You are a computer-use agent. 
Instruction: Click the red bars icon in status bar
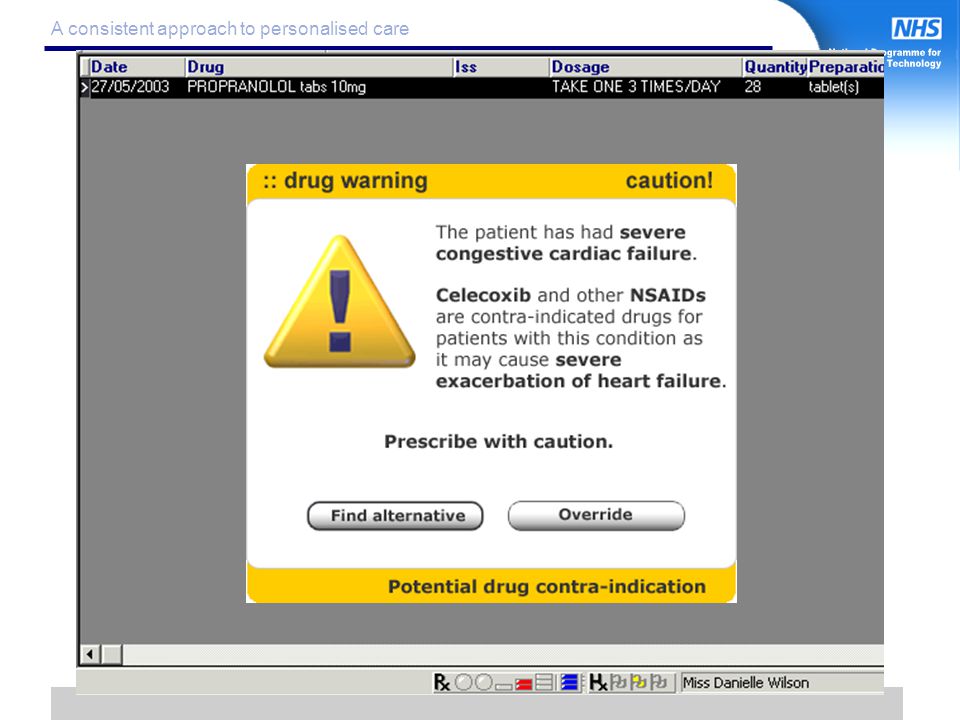pos(523,684)
